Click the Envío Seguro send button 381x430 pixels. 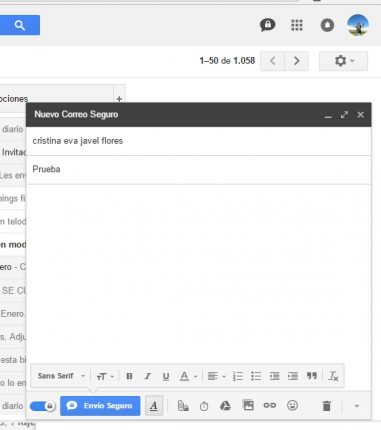pos(100,406)
